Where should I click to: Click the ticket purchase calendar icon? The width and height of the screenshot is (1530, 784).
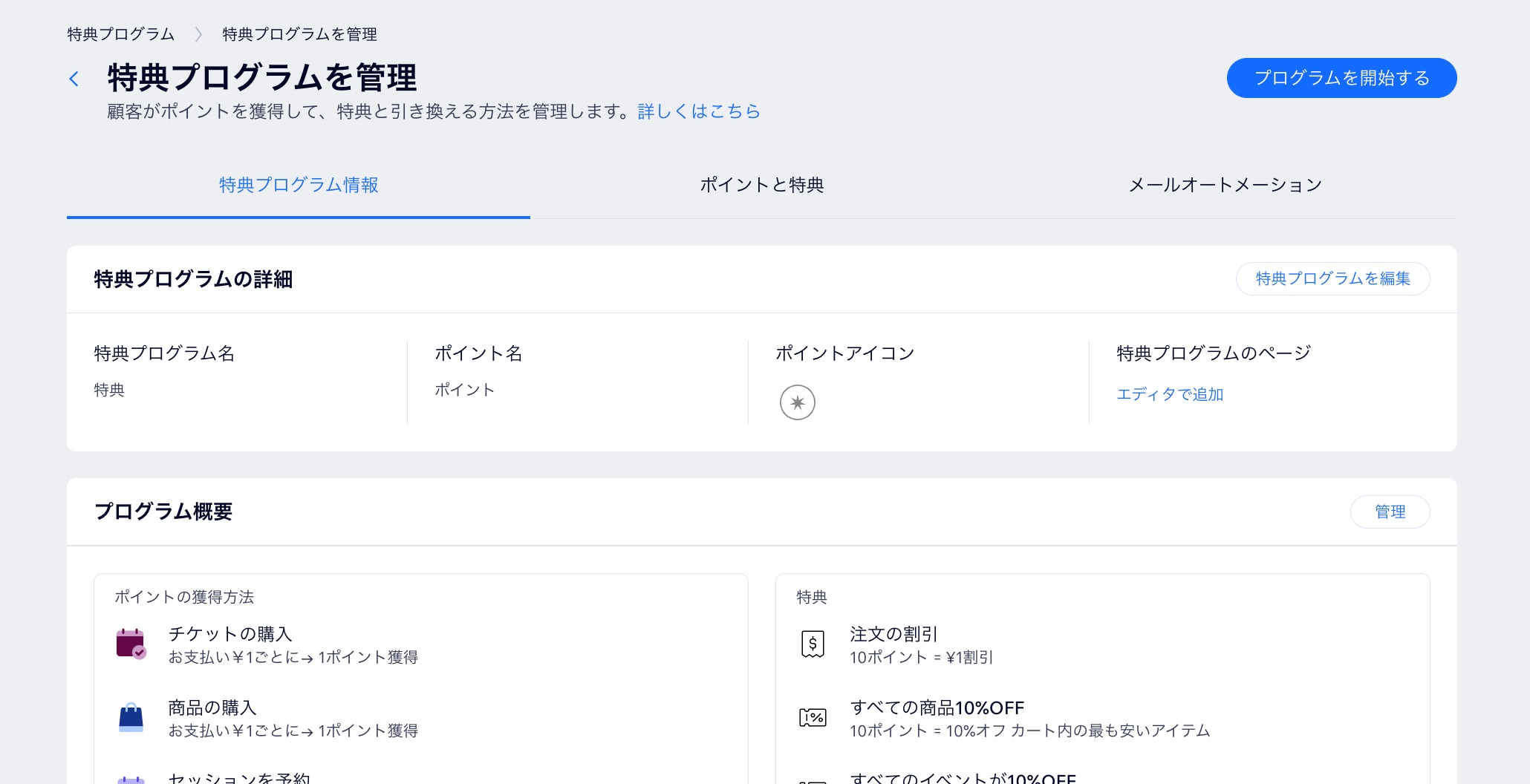click(x=131, y=644)
